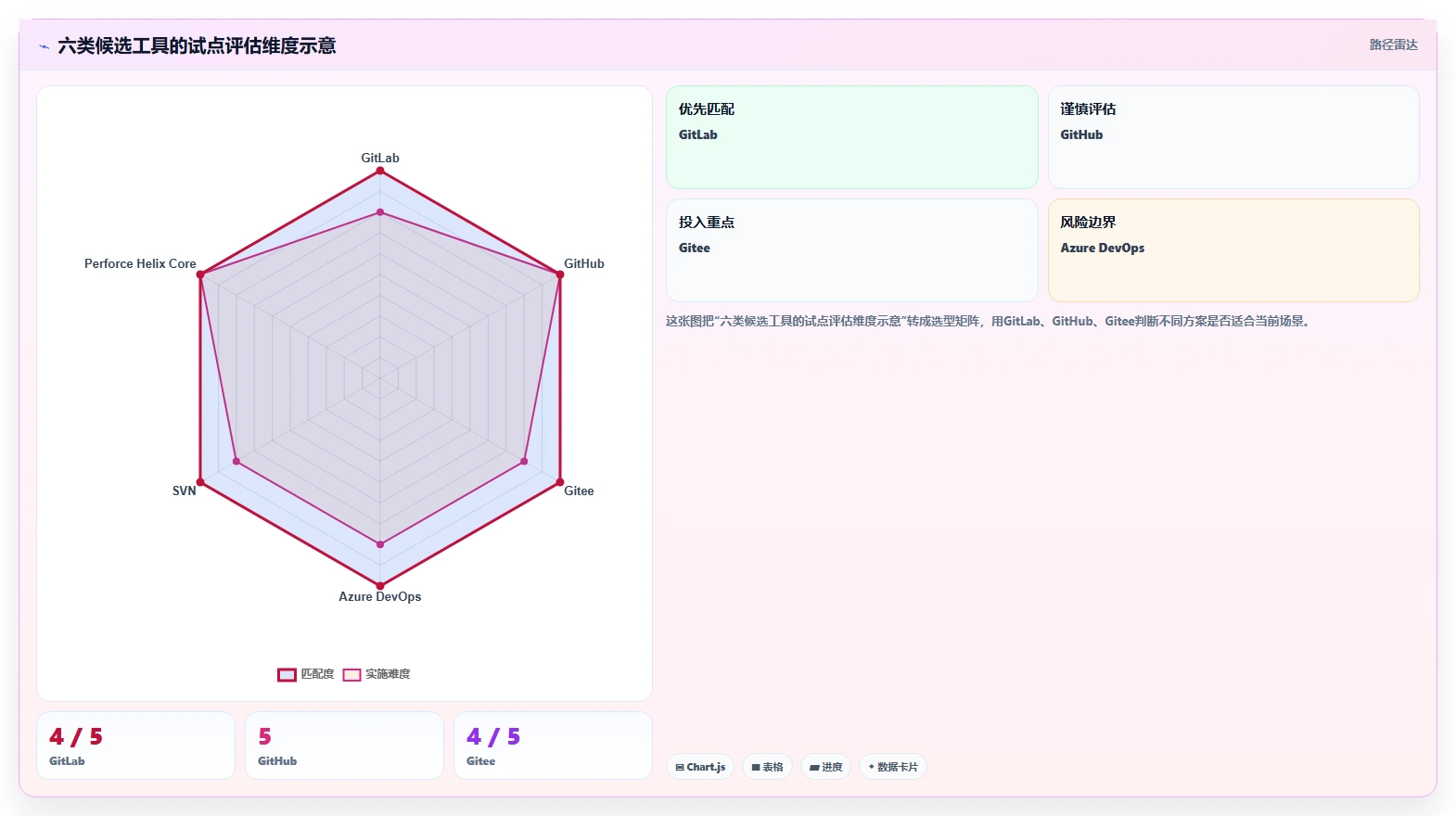Click the 4 / 5 Gitee stat card

click(553, 746)
